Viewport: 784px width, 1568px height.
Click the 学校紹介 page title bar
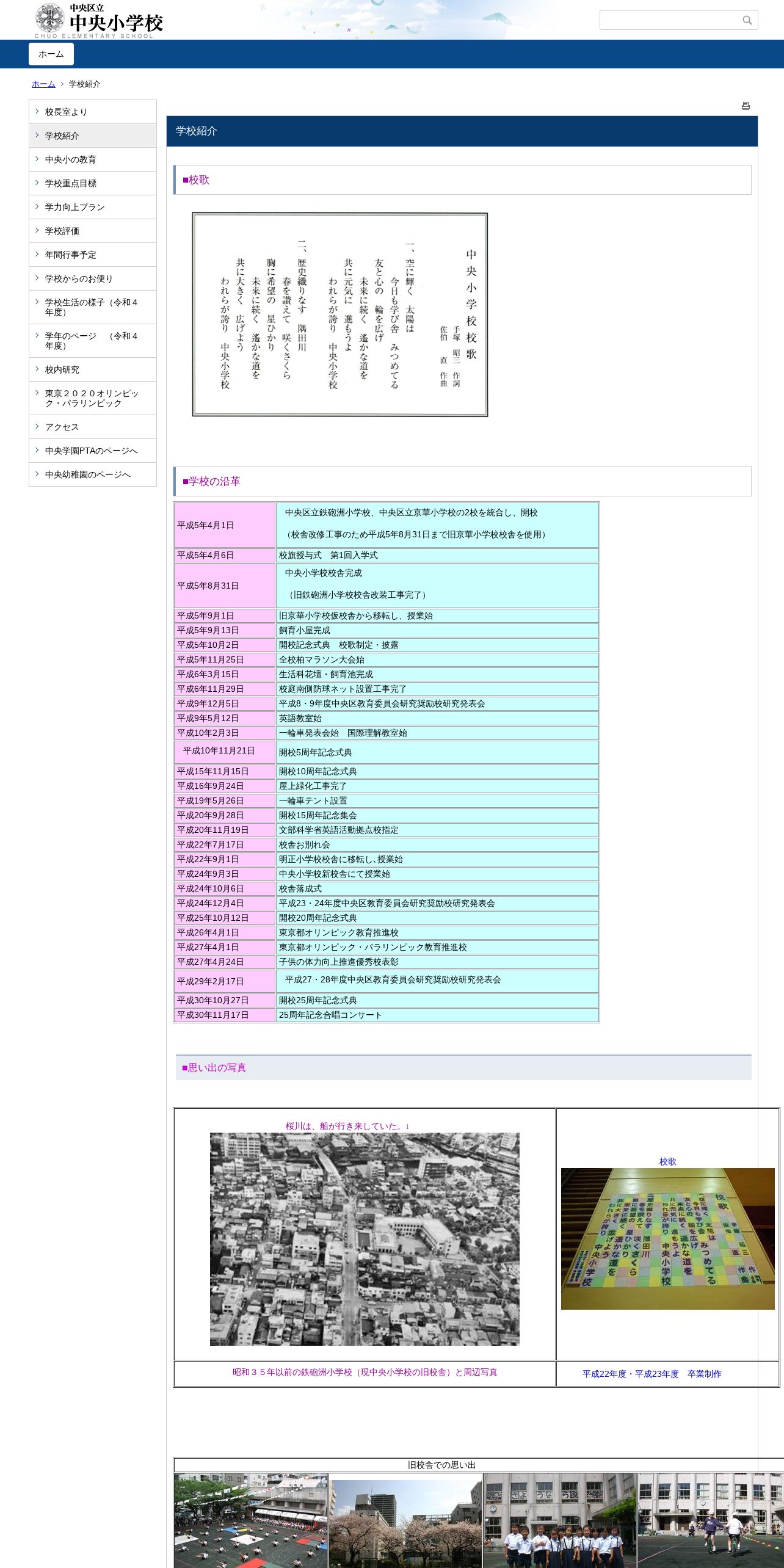click(x=462, y=131)
